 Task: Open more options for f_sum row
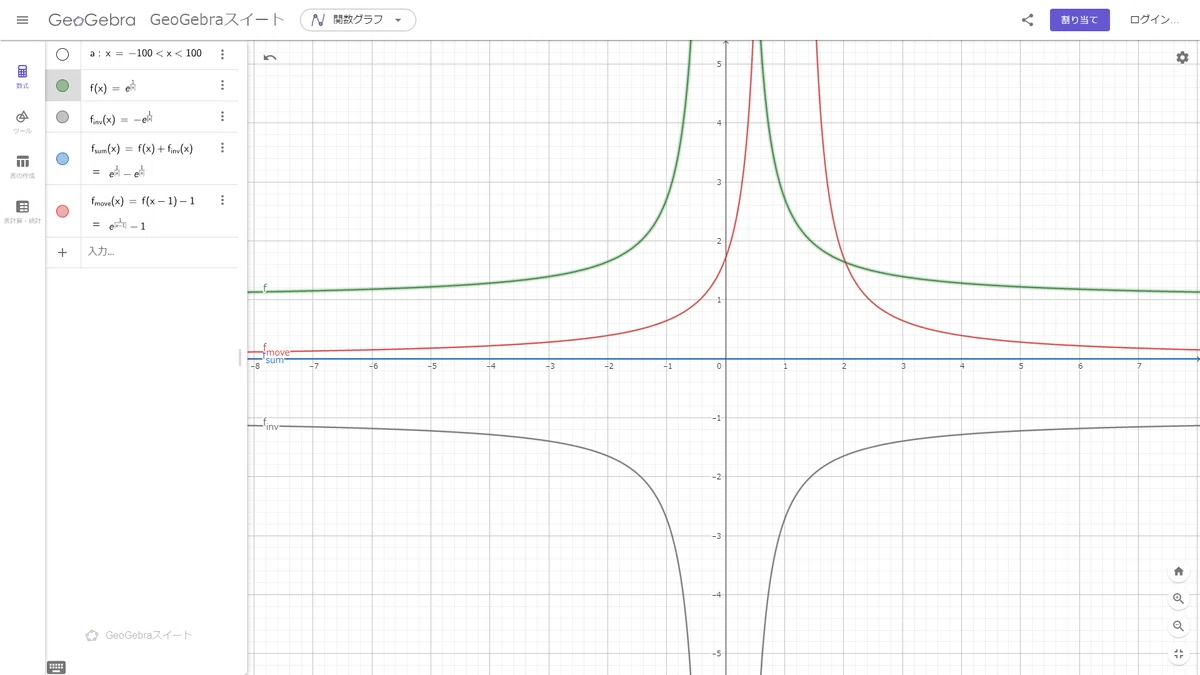tap(223, 148)
